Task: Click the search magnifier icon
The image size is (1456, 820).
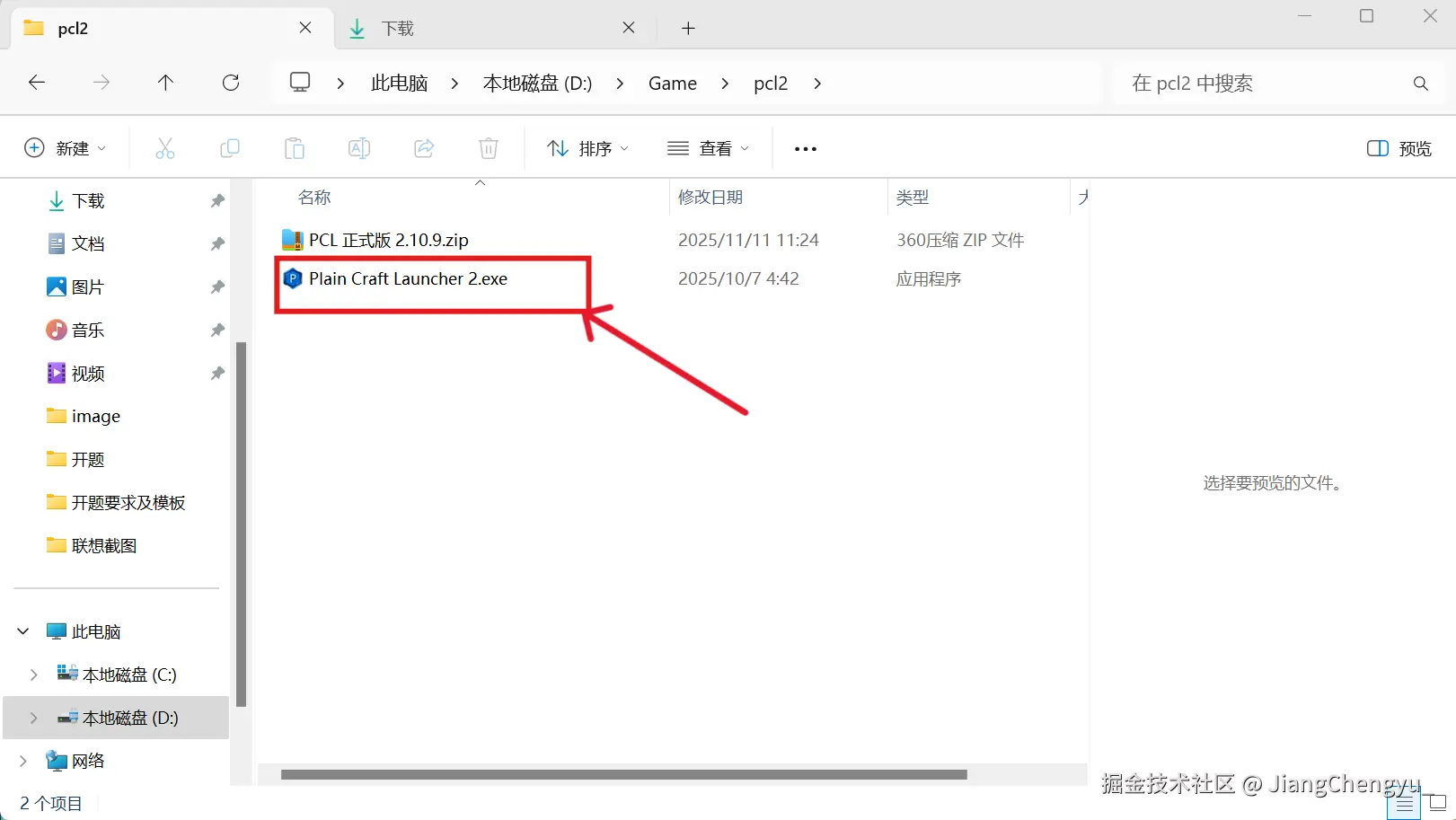Action: pos(1421,84)
